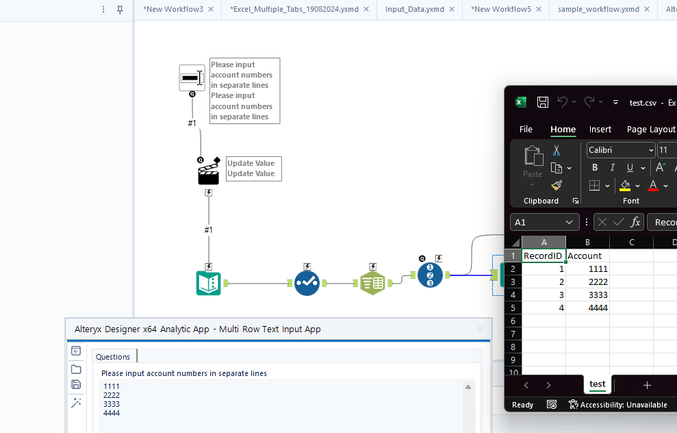Switch to the Excel Home tab

point(563,129)
